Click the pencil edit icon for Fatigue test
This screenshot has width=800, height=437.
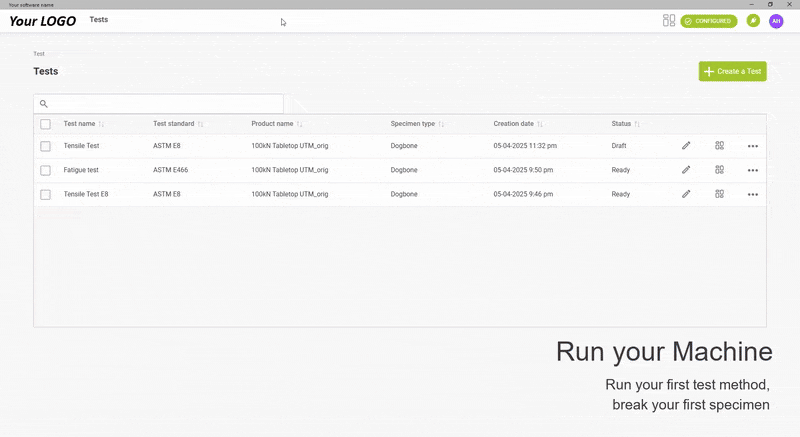(x=686, y=170)
